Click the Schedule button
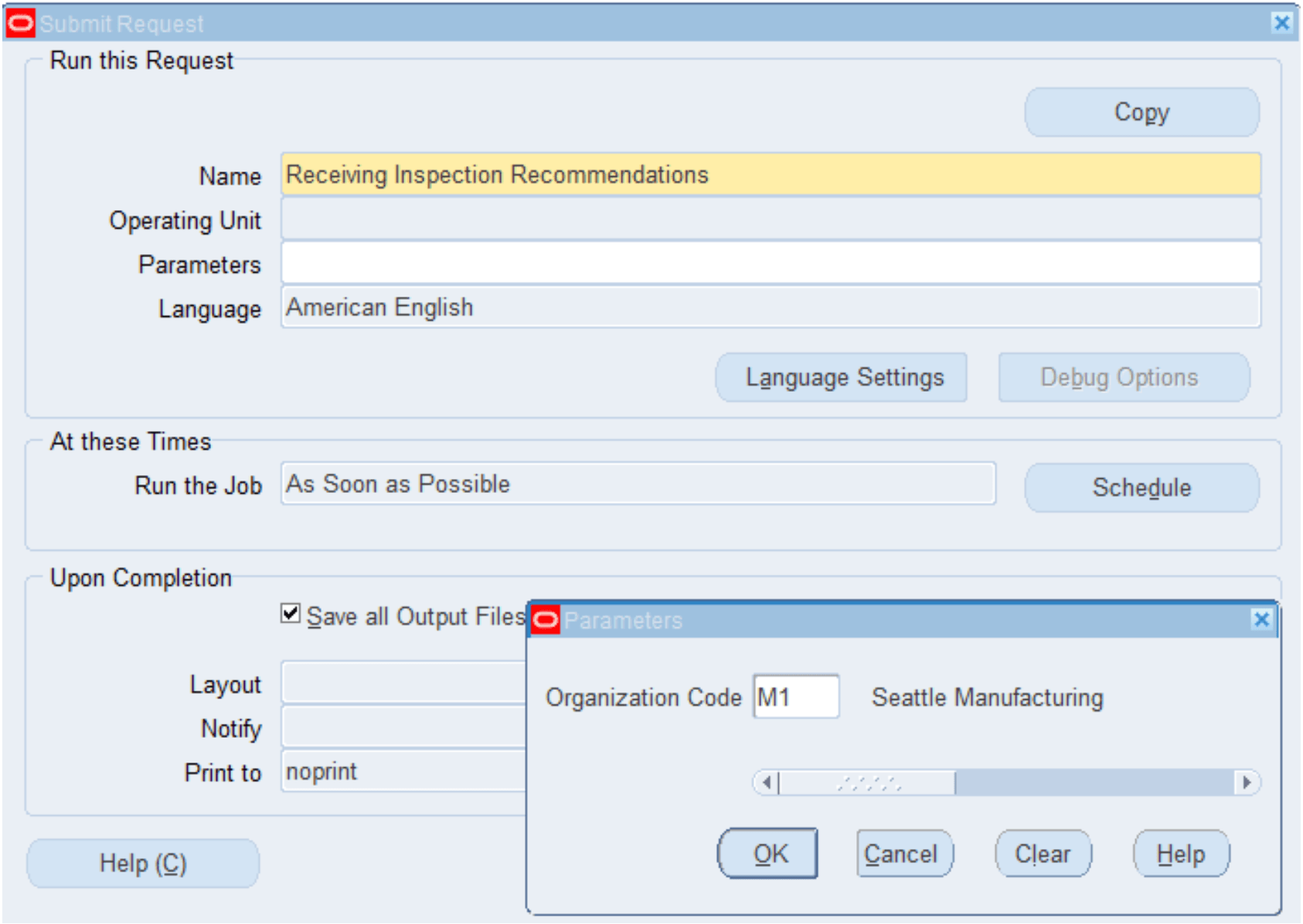 [1141, 487]
